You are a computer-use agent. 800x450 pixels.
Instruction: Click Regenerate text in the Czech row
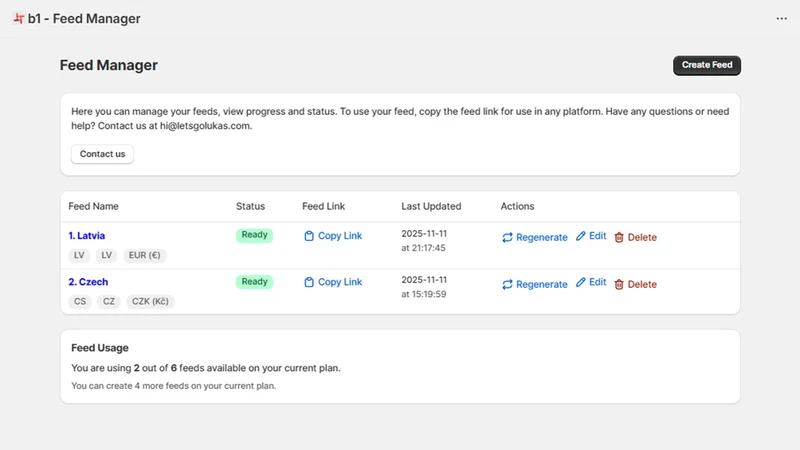click(x=541, y=284)
